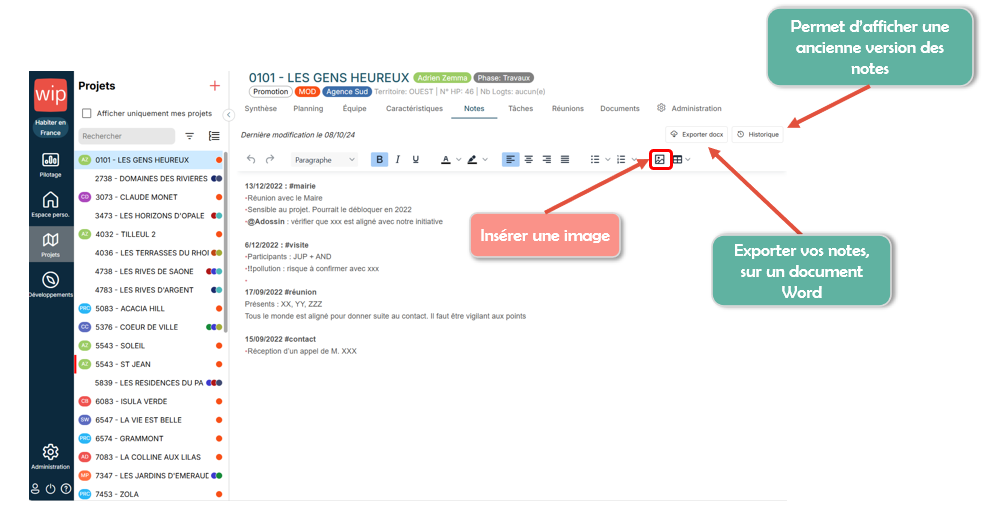Viewport: 1001px width, 507px height.
Task: Select project 5083 - ACACIA HILL
Action: tap(150, 308)
